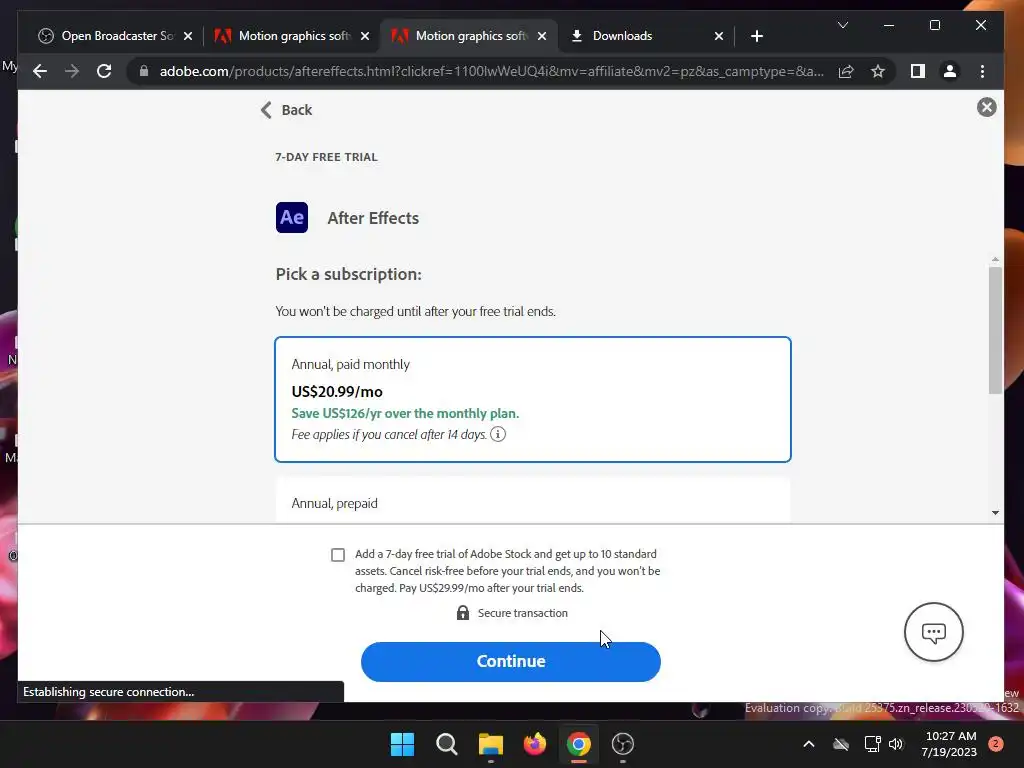This screenshot has height=768, width=1024.
Task: Open the tab search dropdown arrow
Action: coord(842,25)
